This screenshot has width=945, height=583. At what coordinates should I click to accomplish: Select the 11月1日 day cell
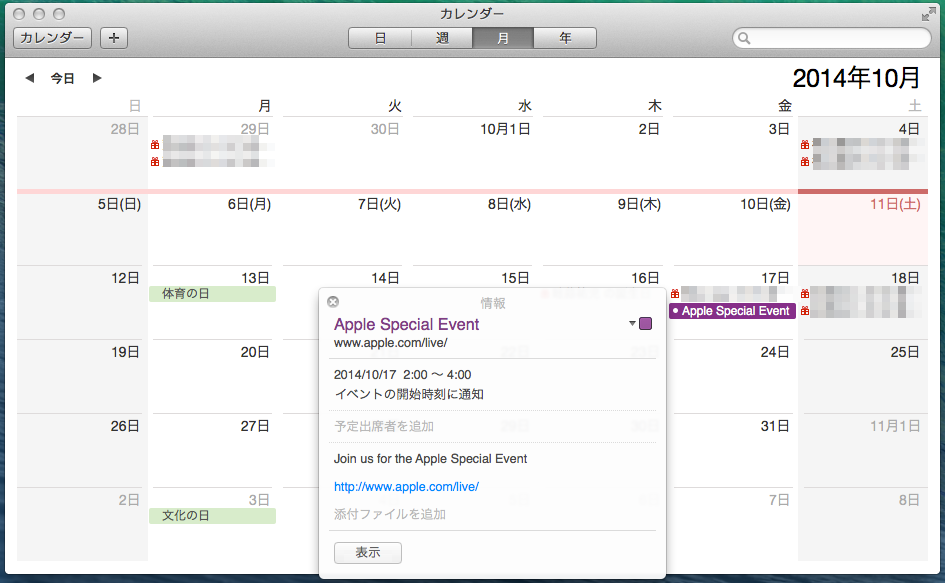coord(862,450)
